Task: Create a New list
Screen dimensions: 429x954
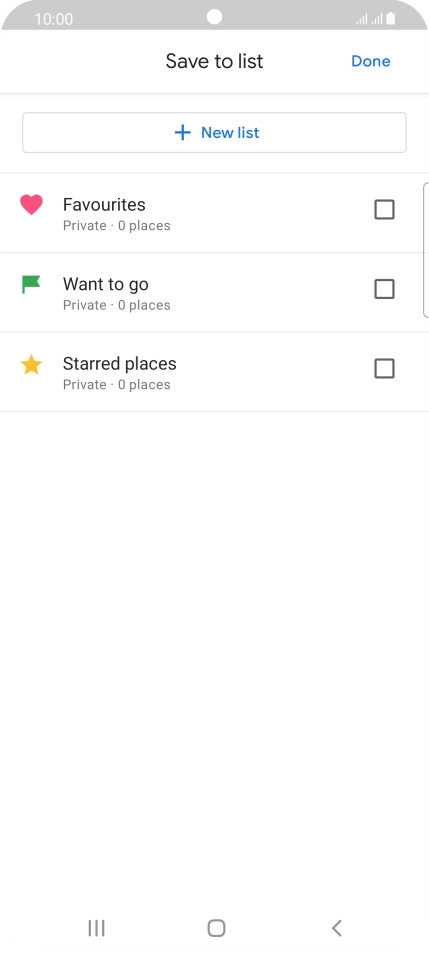Action: click(x=214, y=133)
